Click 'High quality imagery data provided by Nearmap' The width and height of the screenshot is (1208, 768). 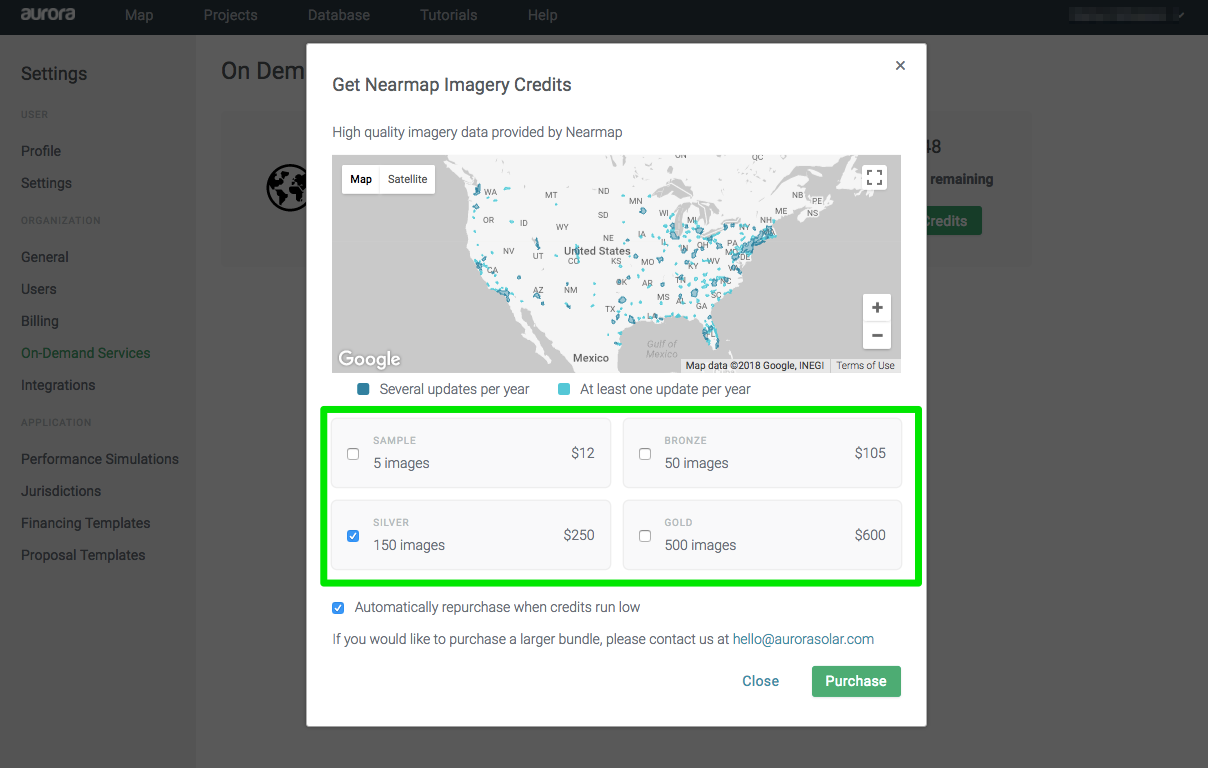478,132
